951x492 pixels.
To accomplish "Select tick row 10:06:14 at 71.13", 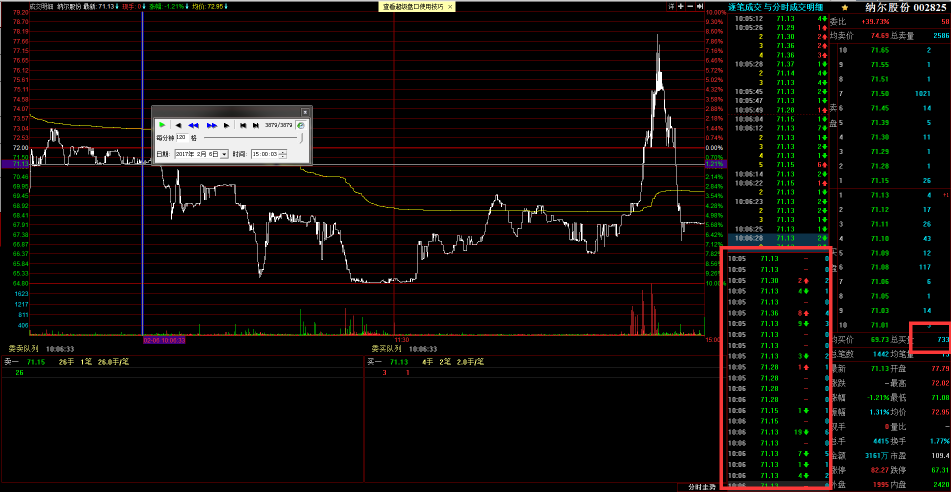I will click(x=778, y=174).
